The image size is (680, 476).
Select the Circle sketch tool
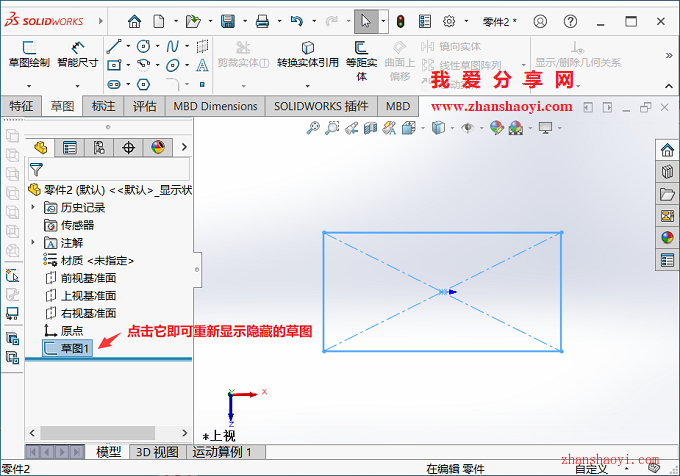pos(143,46)
